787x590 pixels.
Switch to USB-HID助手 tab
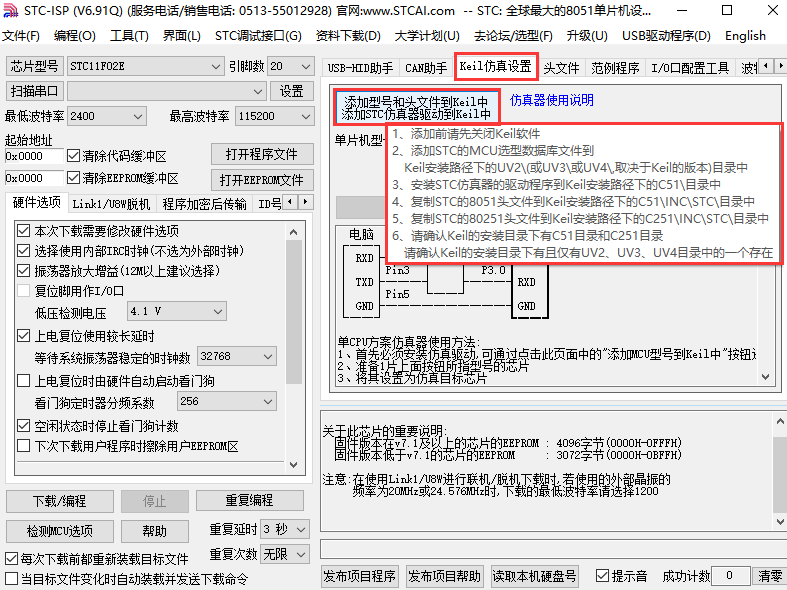(360, 68)
